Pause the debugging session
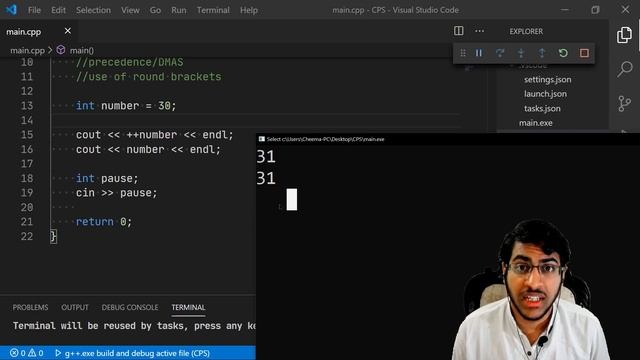This screenshot has height=360, width=640. coord(479,53)
